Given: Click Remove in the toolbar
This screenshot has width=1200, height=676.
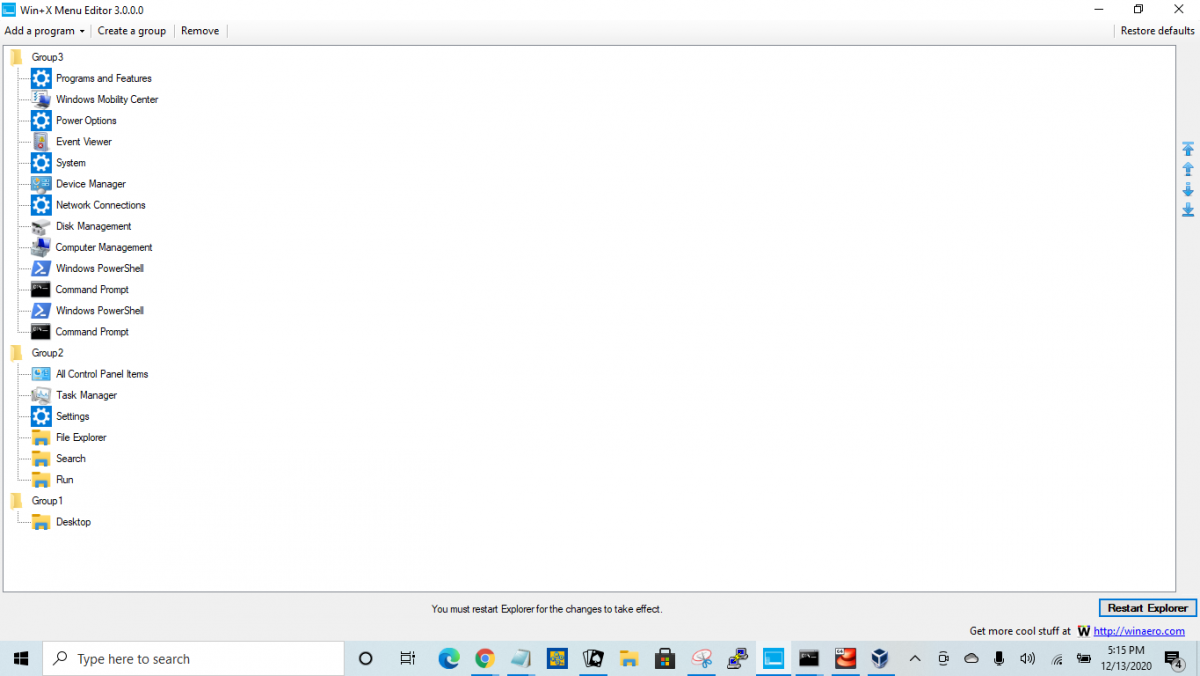Looking at the screenshot, I should click(x=200, y=31).
